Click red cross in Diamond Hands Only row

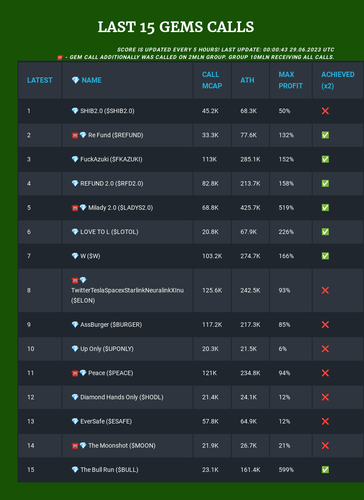[x=325, y=397]
